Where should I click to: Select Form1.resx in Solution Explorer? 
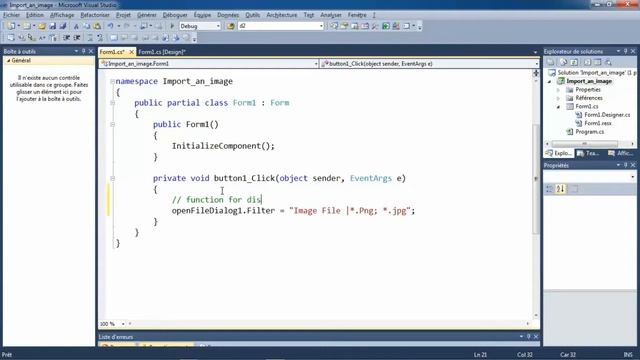598,123
